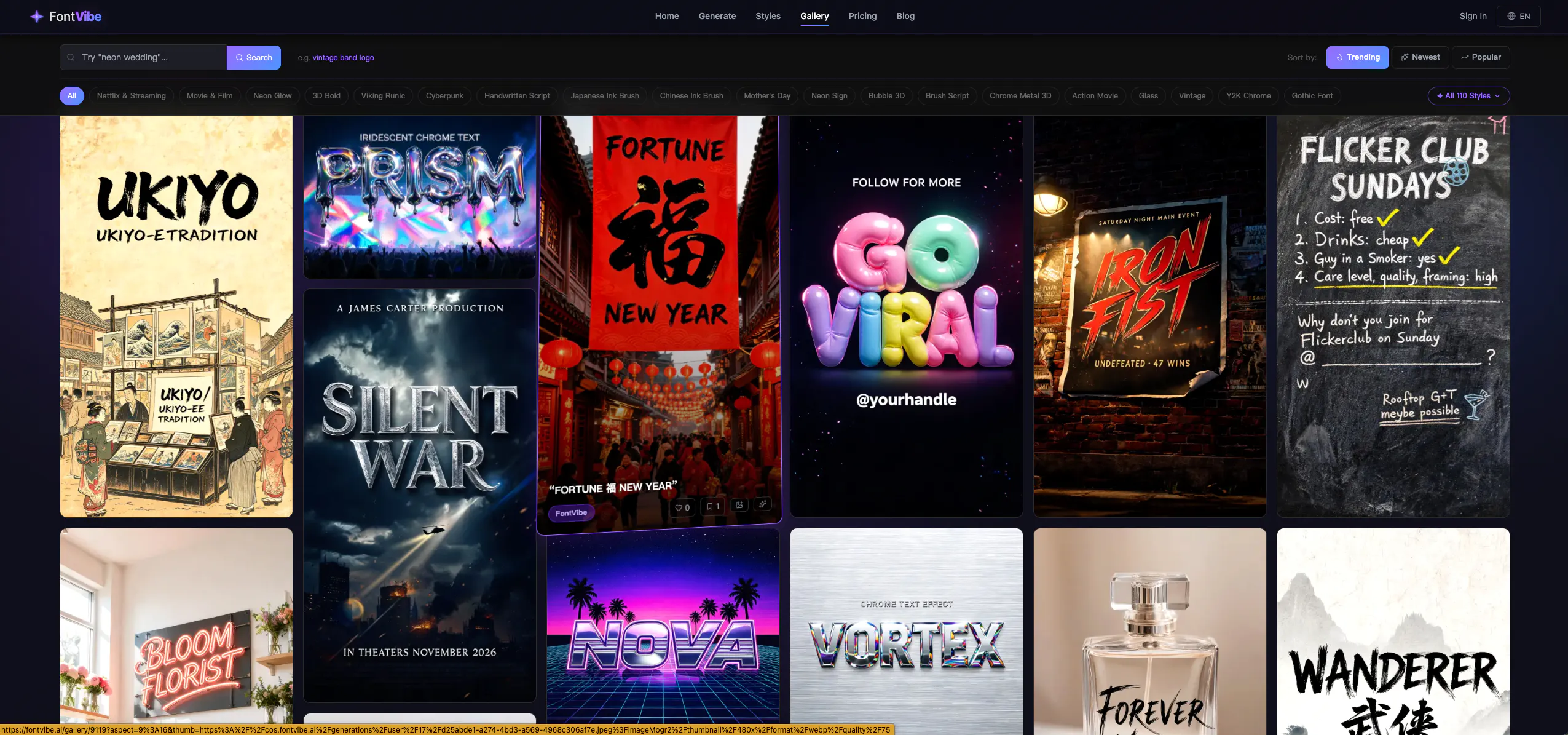The image size is (1568, 735).
Task: Open the PRISM iridescent chrome image
Action: click(x=420, y=197)
